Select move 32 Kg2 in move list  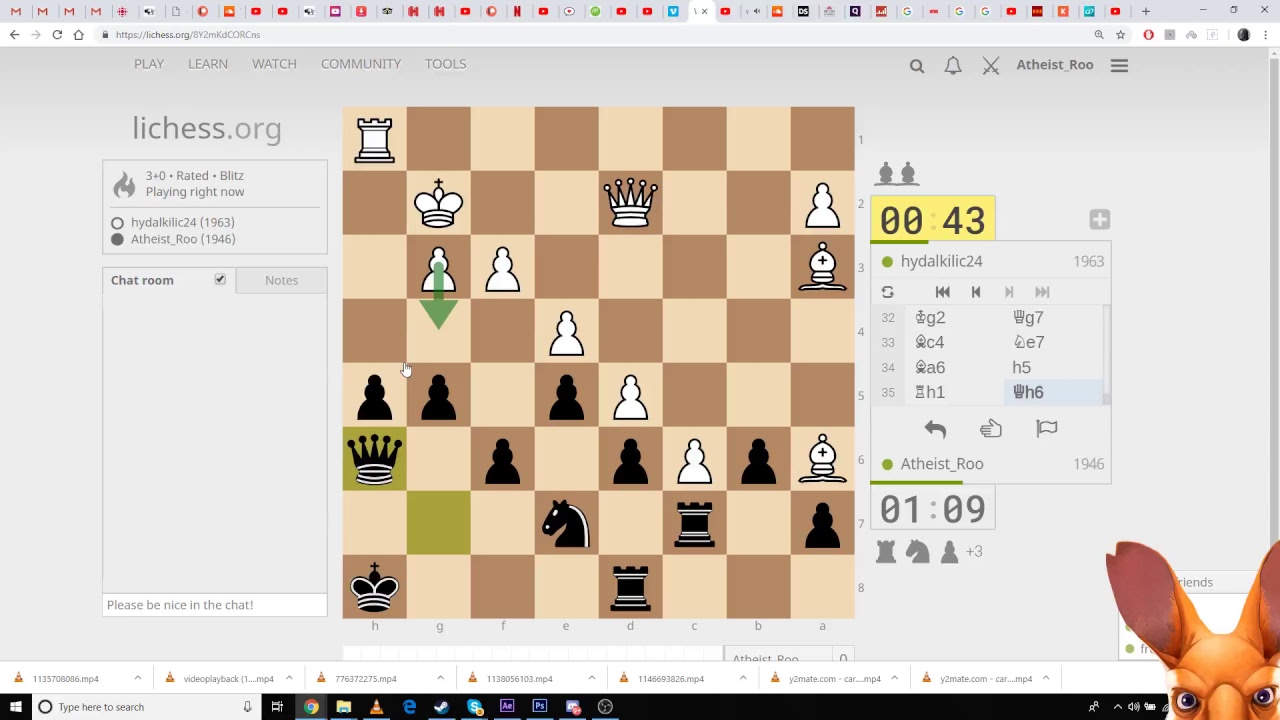coord(955,317)
